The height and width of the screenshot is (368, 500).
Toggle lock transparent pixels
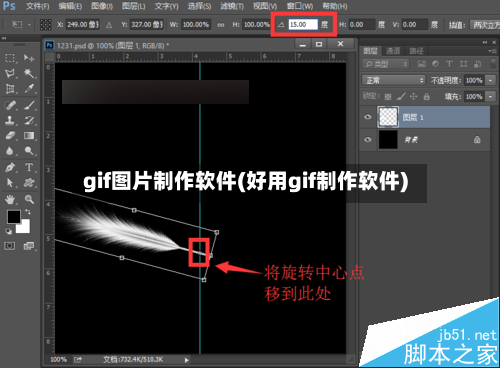coord(388,97)
